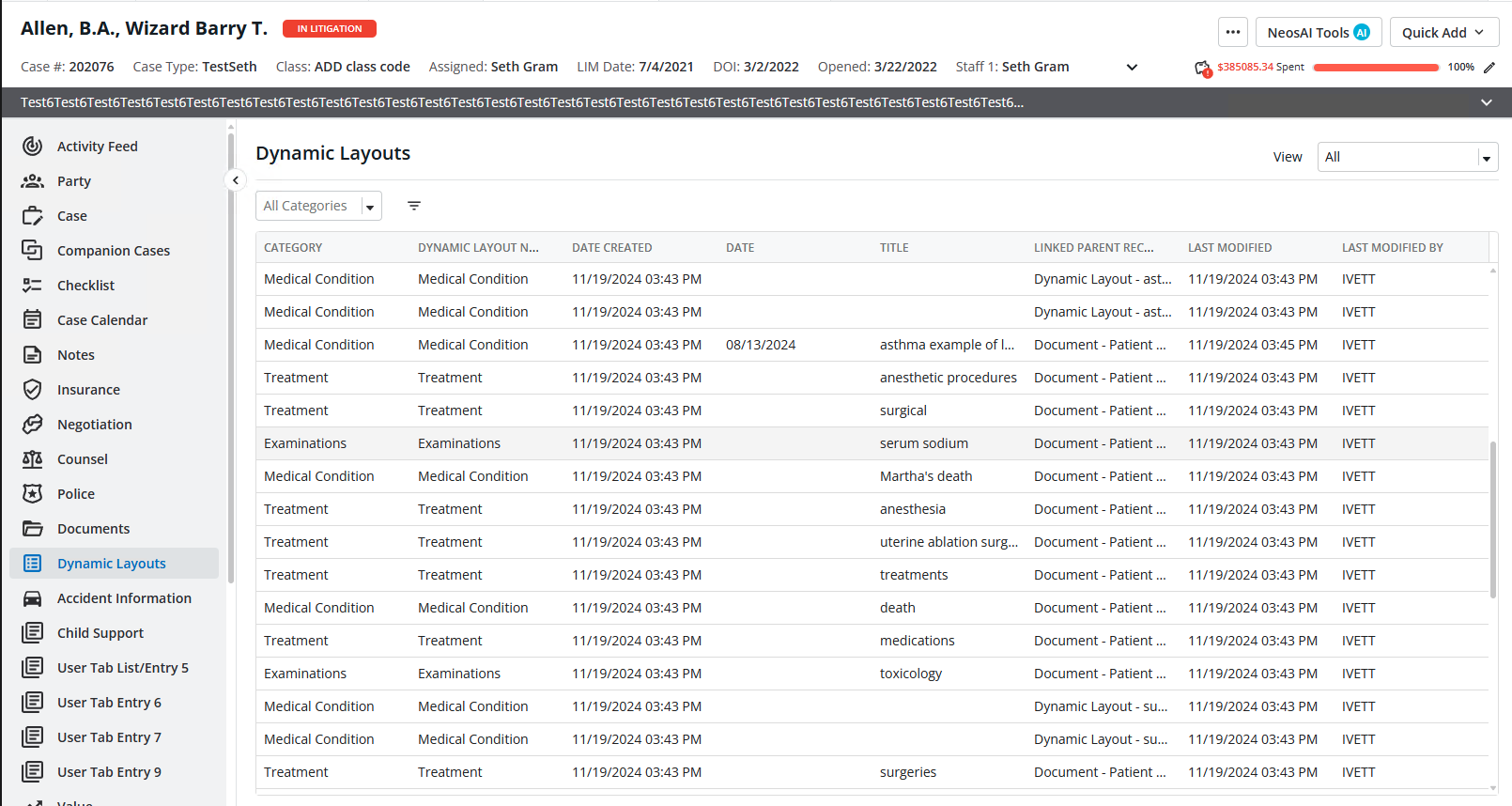Click the Case Calendar icon
The height and width of the screenshot is (806, 1512).
[x=33, y=319]
